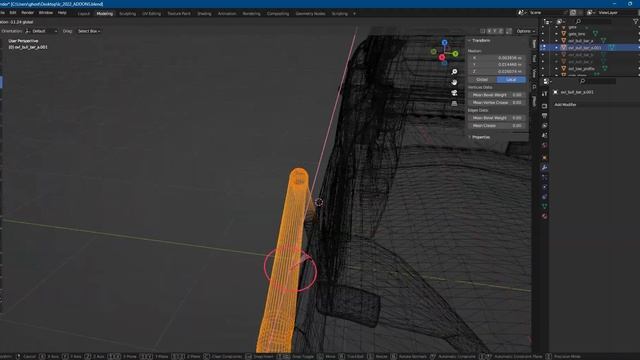Click the hand pan viewport icon
Viewport: 640px width, 360px height.
click(x=454, y=82)
